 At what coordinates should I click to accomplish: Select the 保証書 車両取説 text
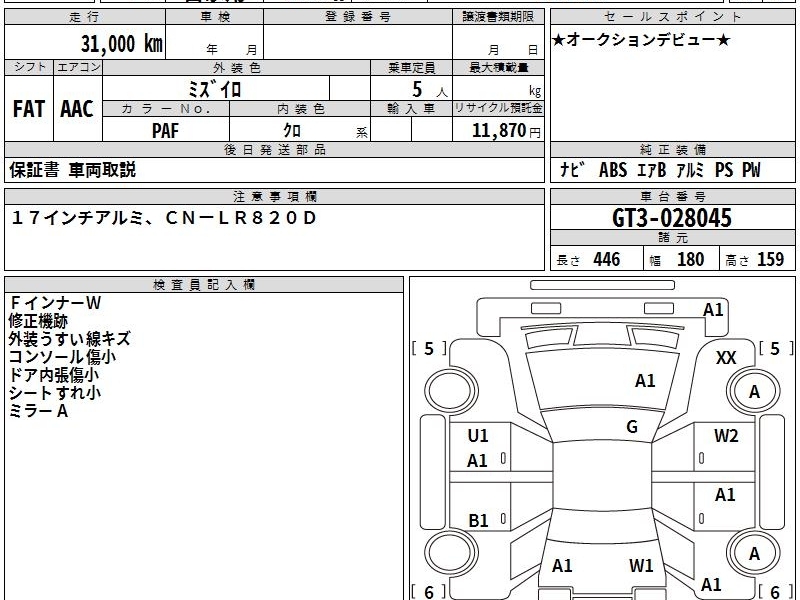click(72, 170)
